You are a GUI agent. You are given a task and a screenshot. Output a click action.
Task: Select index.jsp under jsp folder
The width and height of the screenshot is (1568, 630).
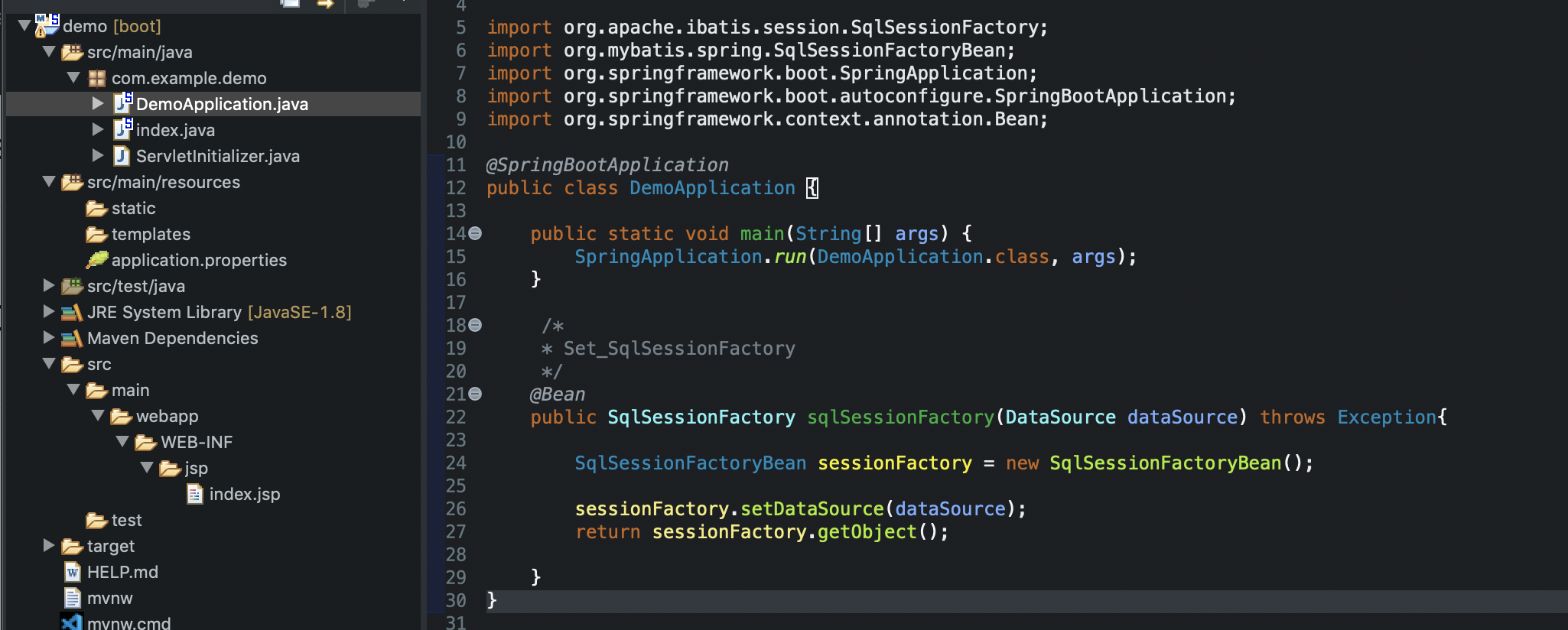coord(245,494)
